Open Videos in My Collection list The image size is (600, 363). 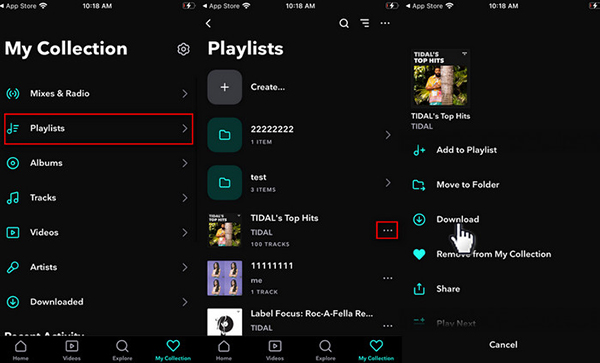(x=98, y=233)
